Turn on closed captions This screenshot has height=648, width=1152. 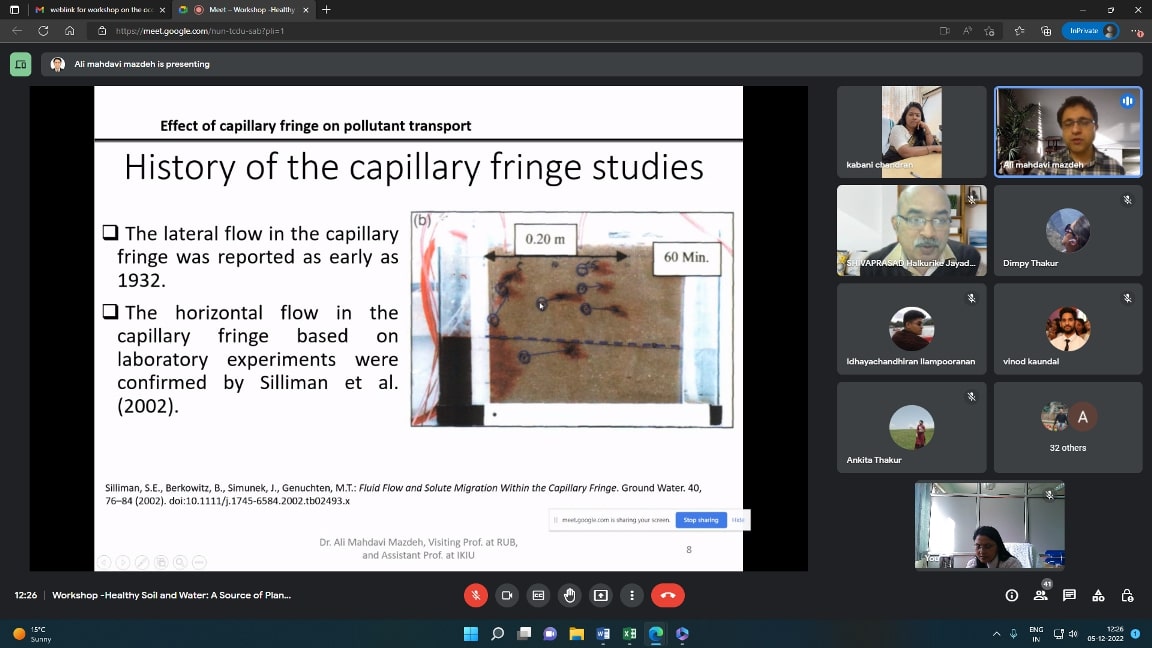(538, 595)
